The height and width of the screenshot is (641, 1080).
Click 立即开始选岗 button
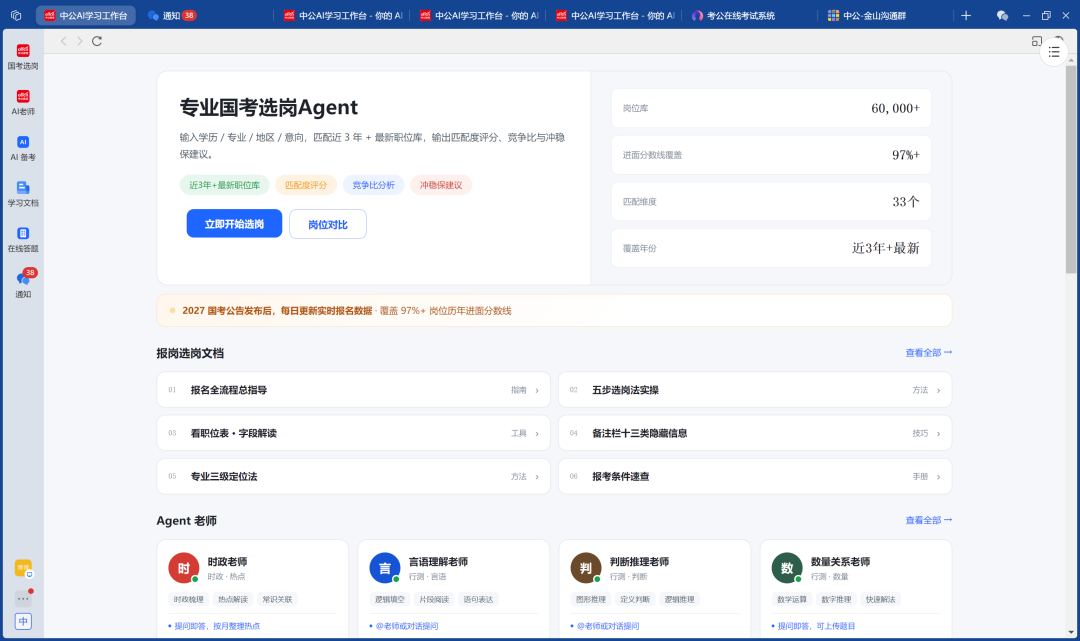pos(234,224)
